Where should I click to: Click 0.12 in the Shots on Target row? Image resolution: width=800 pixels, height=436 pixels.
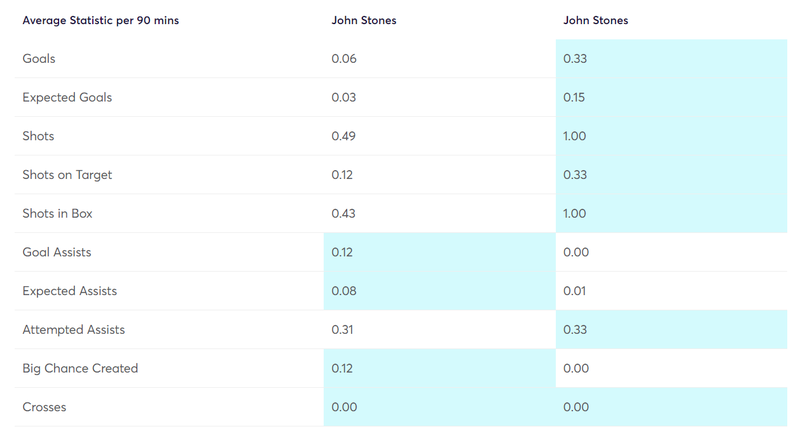[x=342, y=175]
